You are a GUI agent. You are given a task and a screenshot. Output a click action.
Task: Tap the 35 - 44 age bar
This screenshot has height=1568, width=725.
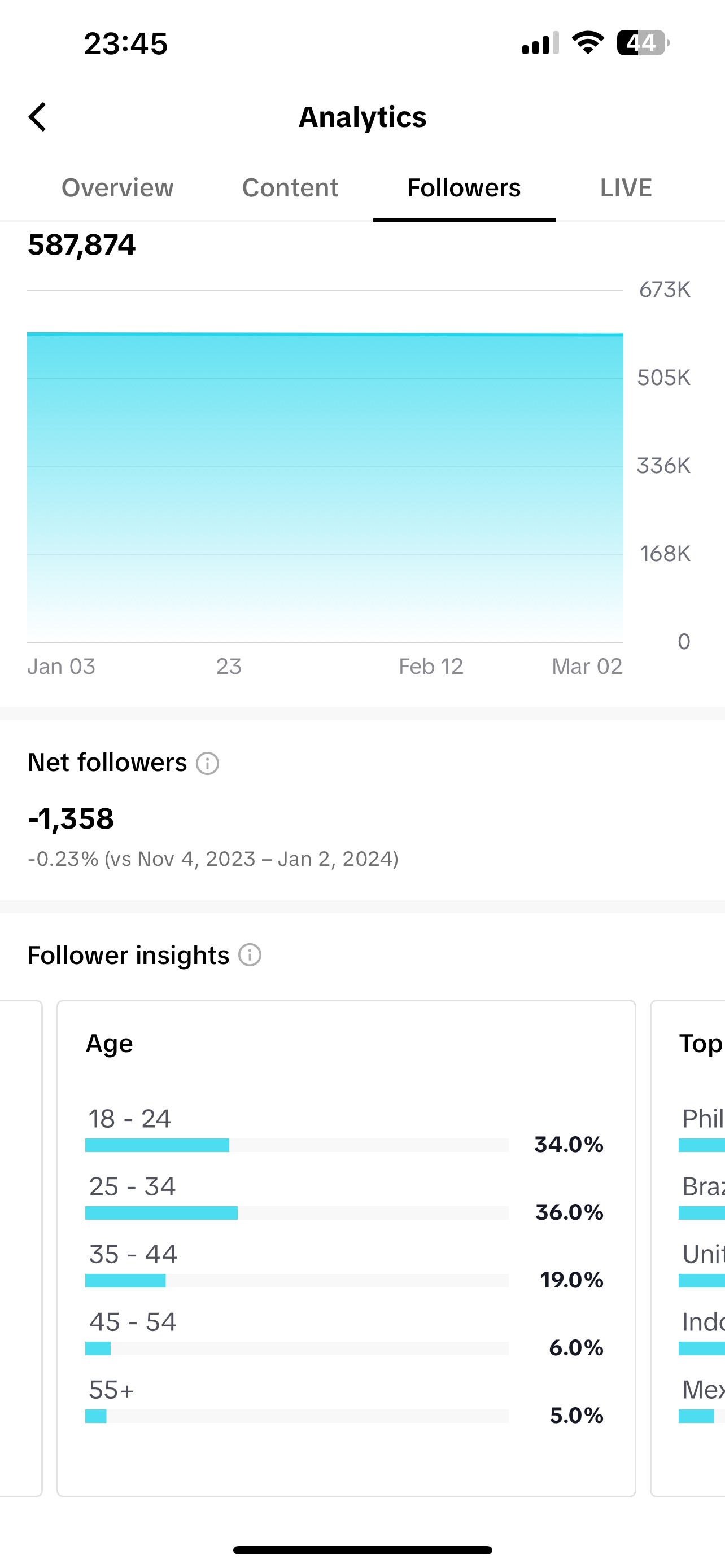297,1281
